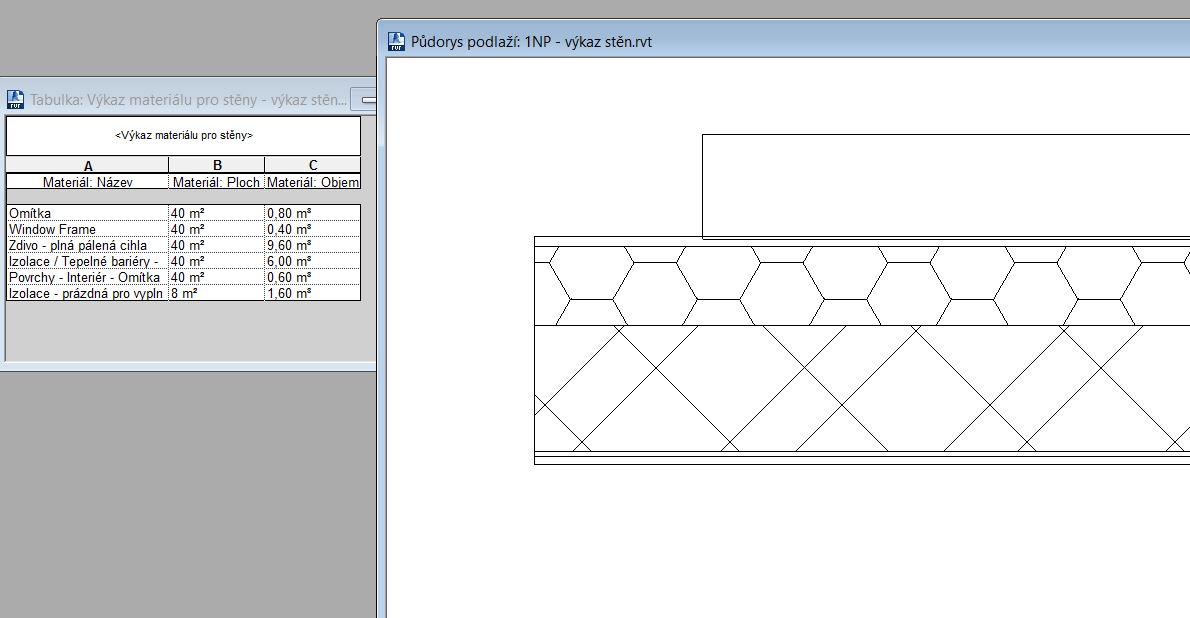Select column header A in the schedule
1190x618 pixels.
click(88, 165)
